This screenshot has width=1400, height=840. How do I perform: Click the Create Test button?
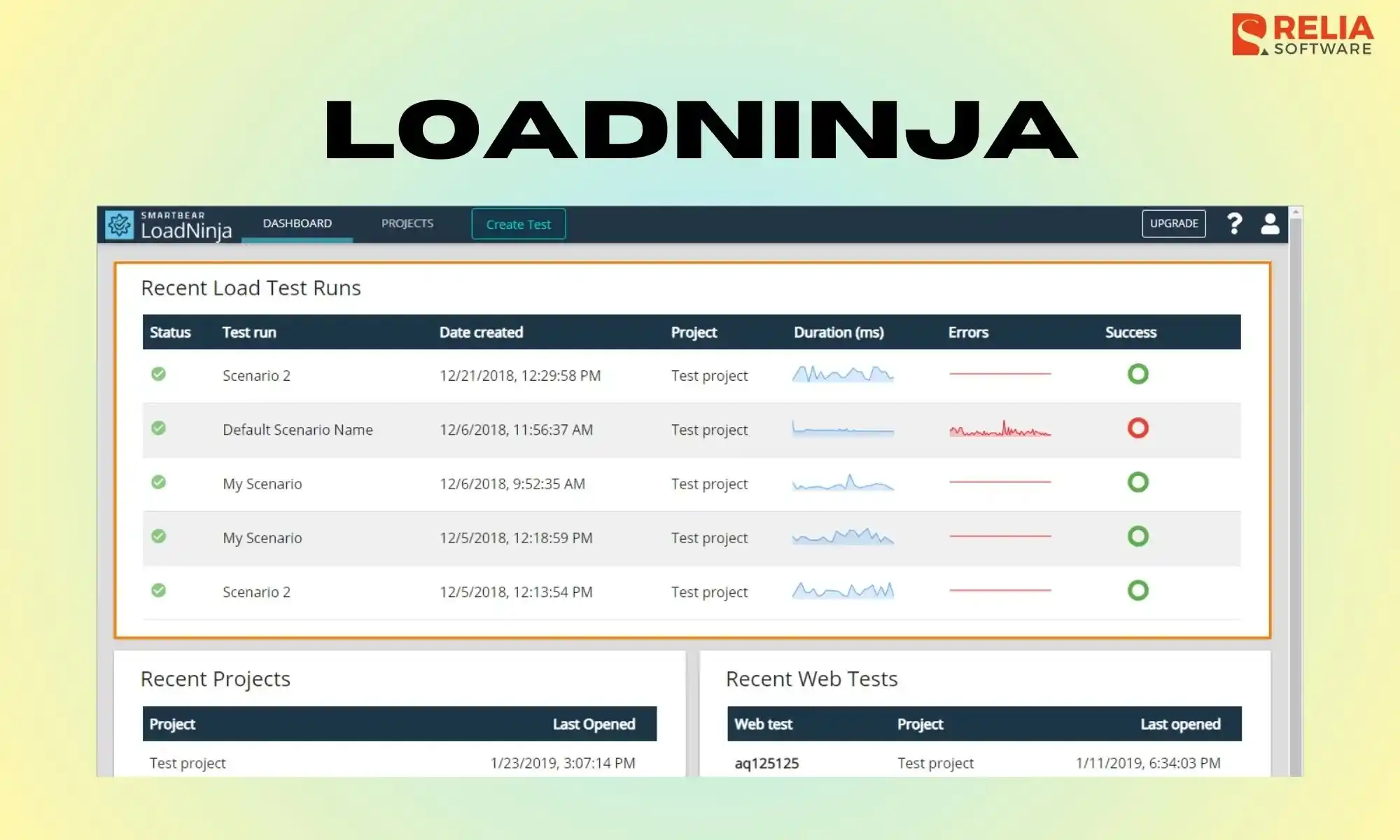point(519,224)
